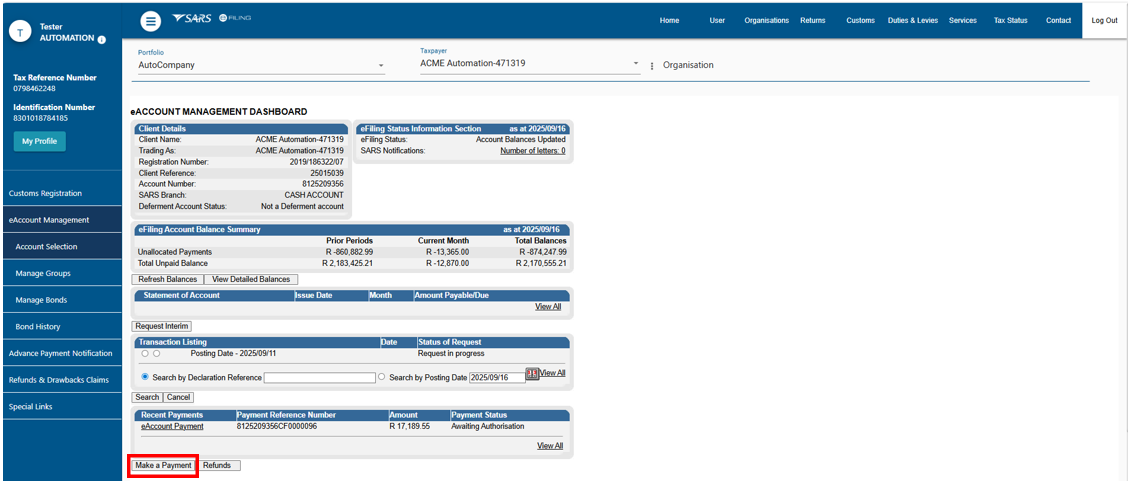Select the first radio beside Posting Date row
Image resolution: width=1135 pixels, height=486 pixels.
point(145,353)
